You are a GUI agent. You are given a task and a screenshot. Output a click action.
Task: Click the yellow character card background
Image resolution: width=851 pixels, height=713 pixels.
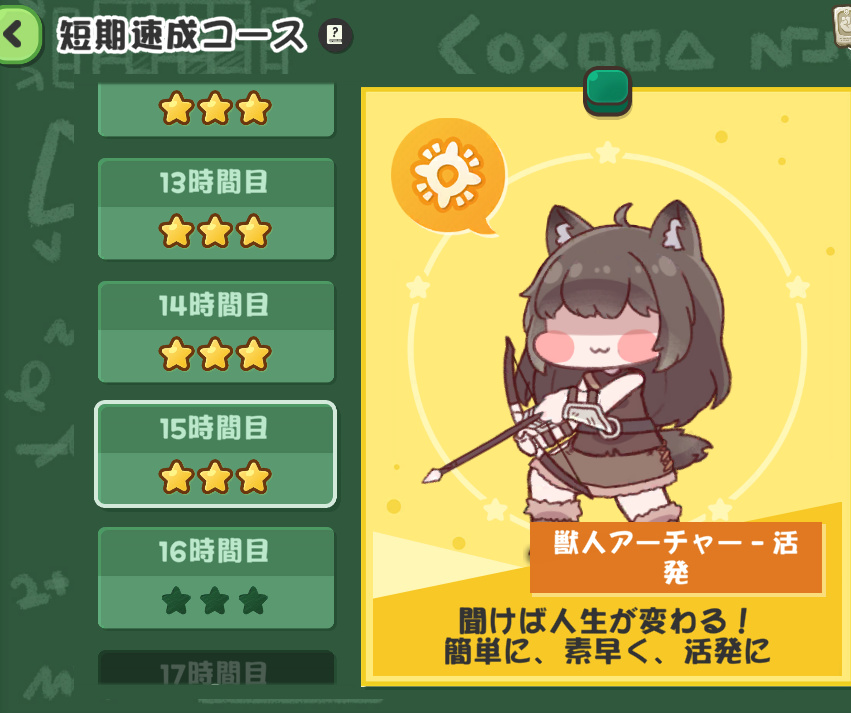(x=606, y=386)
